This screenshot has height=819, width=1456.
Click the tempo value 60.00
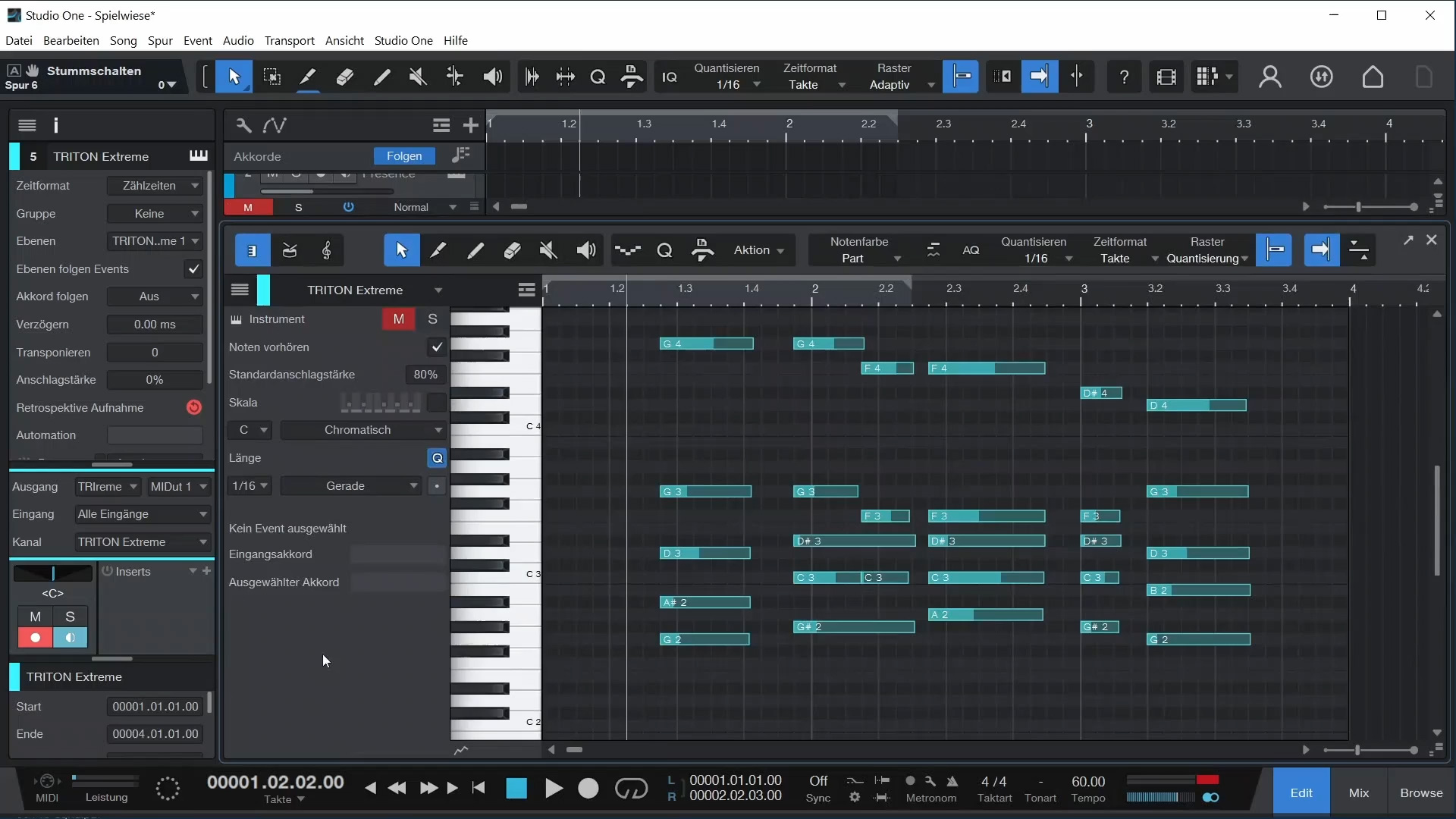[x=1088, y=781]
